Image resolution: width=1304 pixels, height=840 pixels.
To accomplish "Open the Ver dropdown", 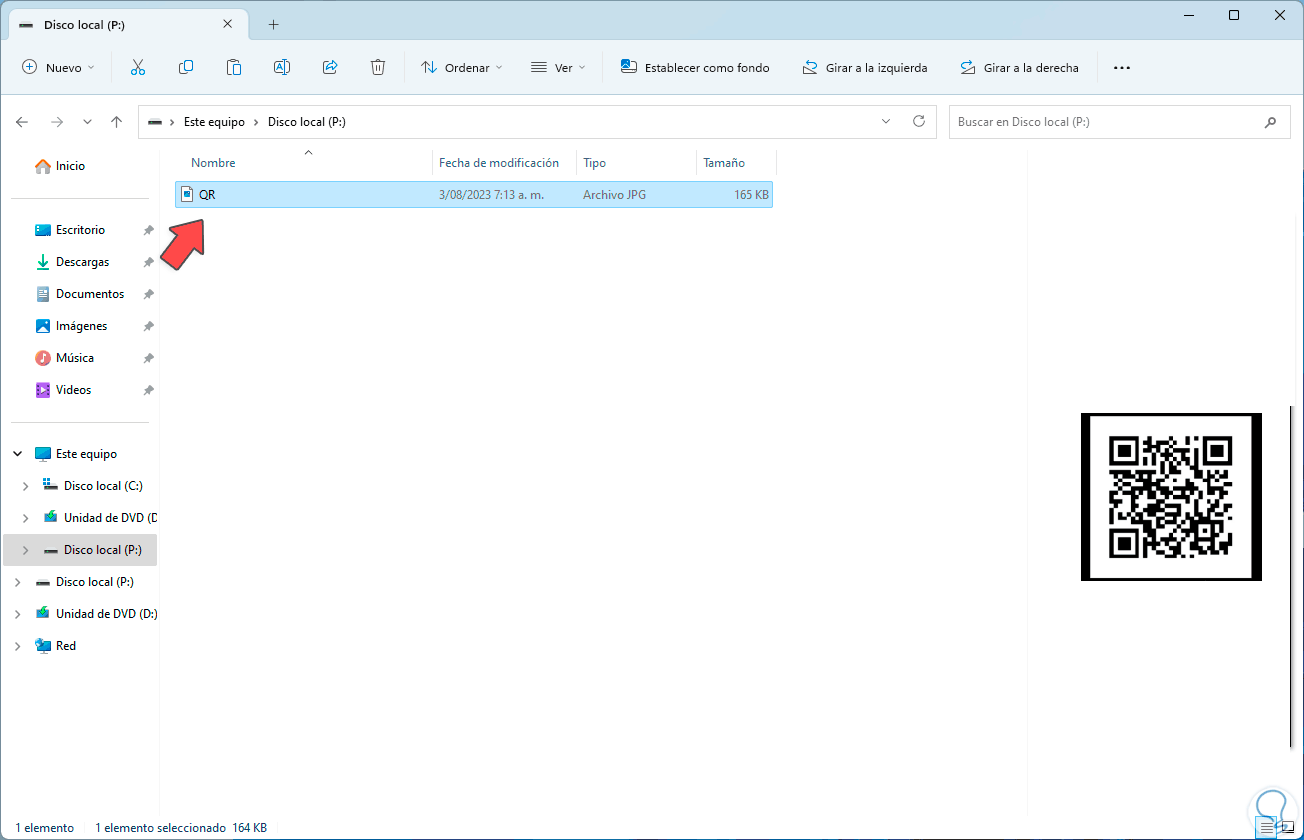I will point(557,68).
